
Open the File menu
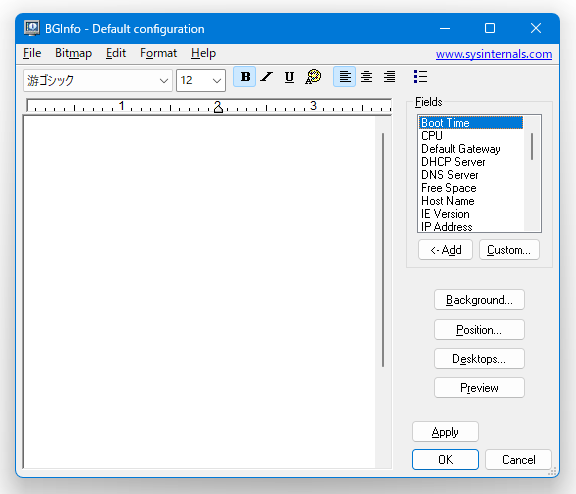pyautogui.click(x=32, y=53)
